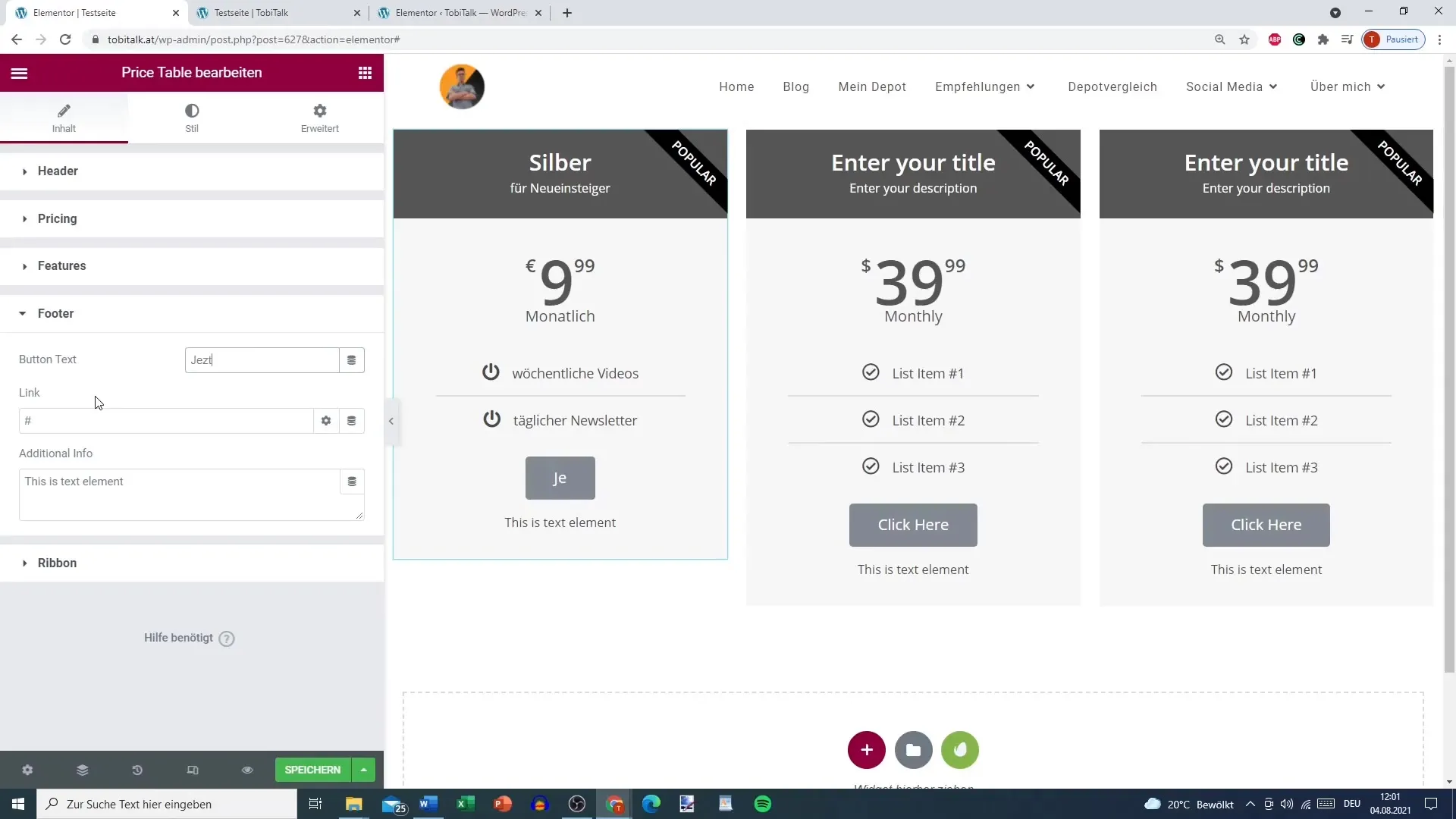Expand the Pricing section
This screenshot has width=1456, height=819.
(x=57, y=219)
